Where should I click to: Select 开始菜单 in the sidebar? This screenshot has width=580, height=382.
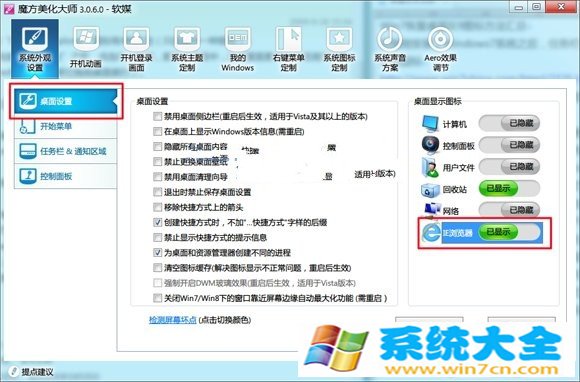pyautogui.click(x=66, y=127)
